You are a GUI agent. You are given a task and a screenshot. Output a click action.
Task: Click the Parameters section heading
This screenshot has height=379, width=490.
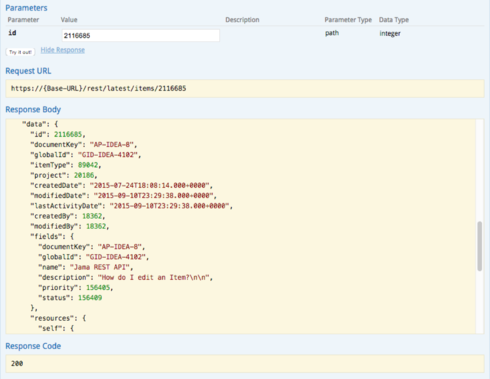pos(26,8)
